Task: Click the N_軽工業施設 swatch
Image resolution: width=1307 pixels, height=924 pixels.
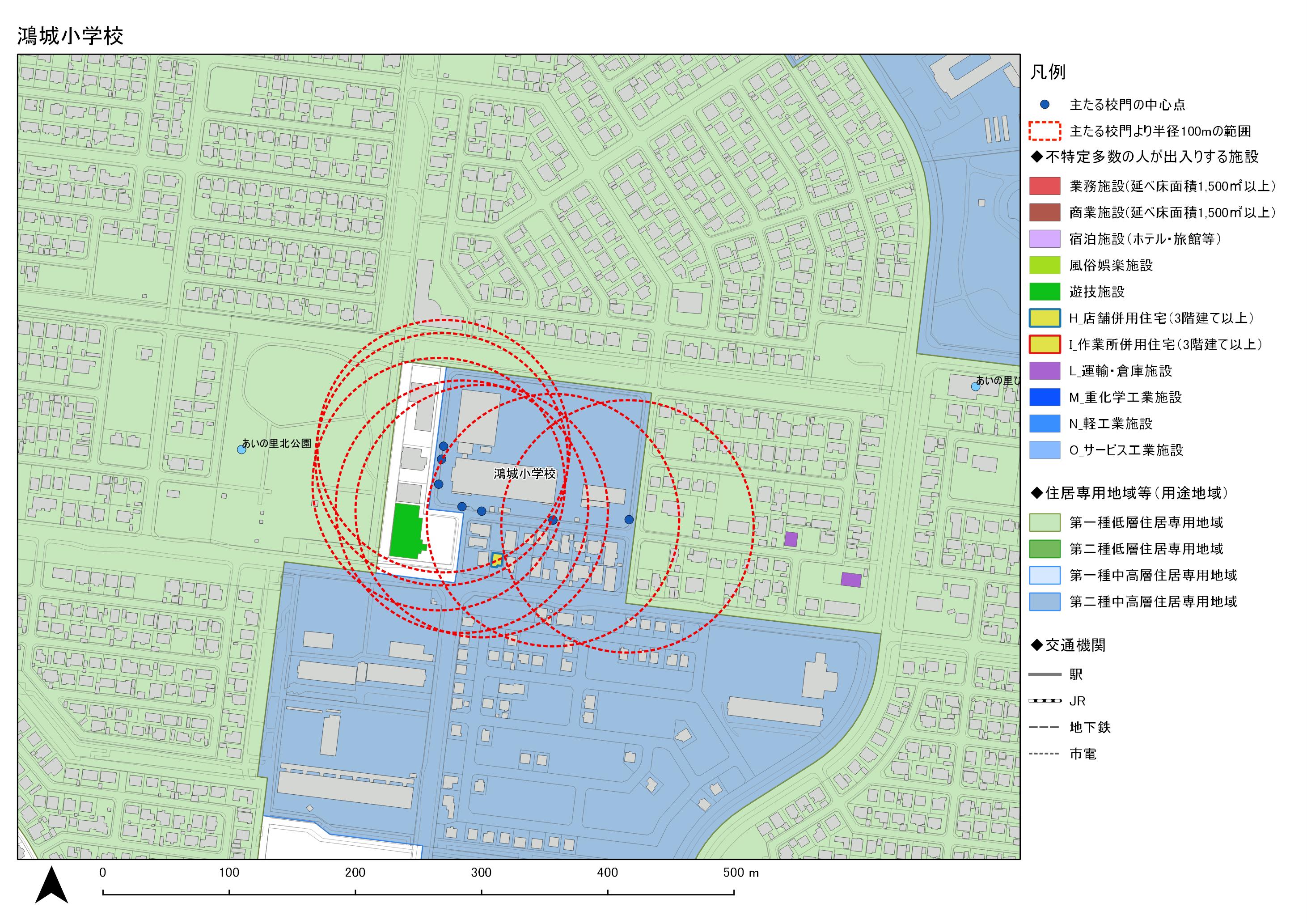Action: point(1045,424)
